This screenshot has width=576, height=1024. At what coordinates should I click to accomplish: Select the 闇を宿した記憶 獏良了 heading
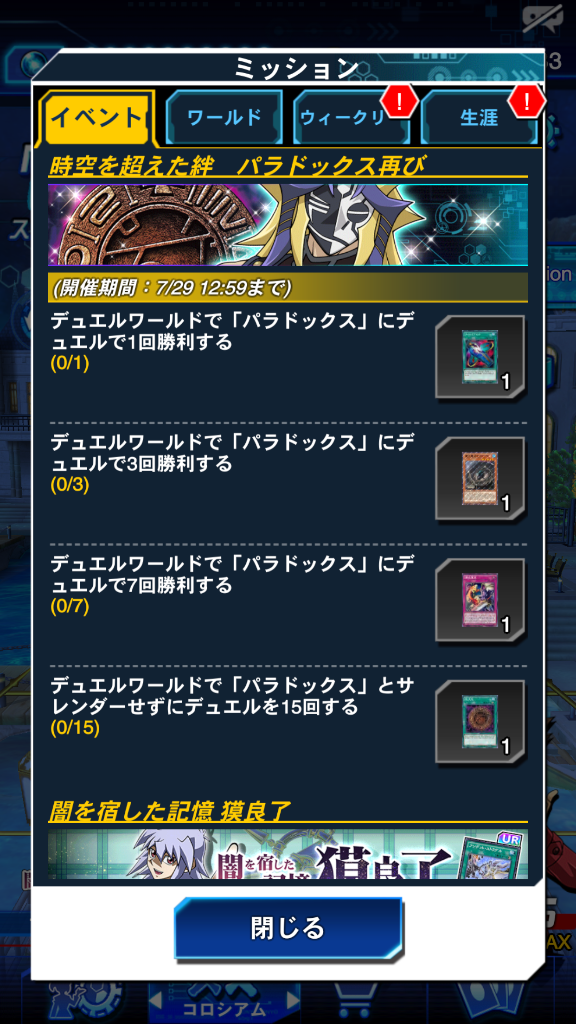pyautogui.click(x=169, y=811)
